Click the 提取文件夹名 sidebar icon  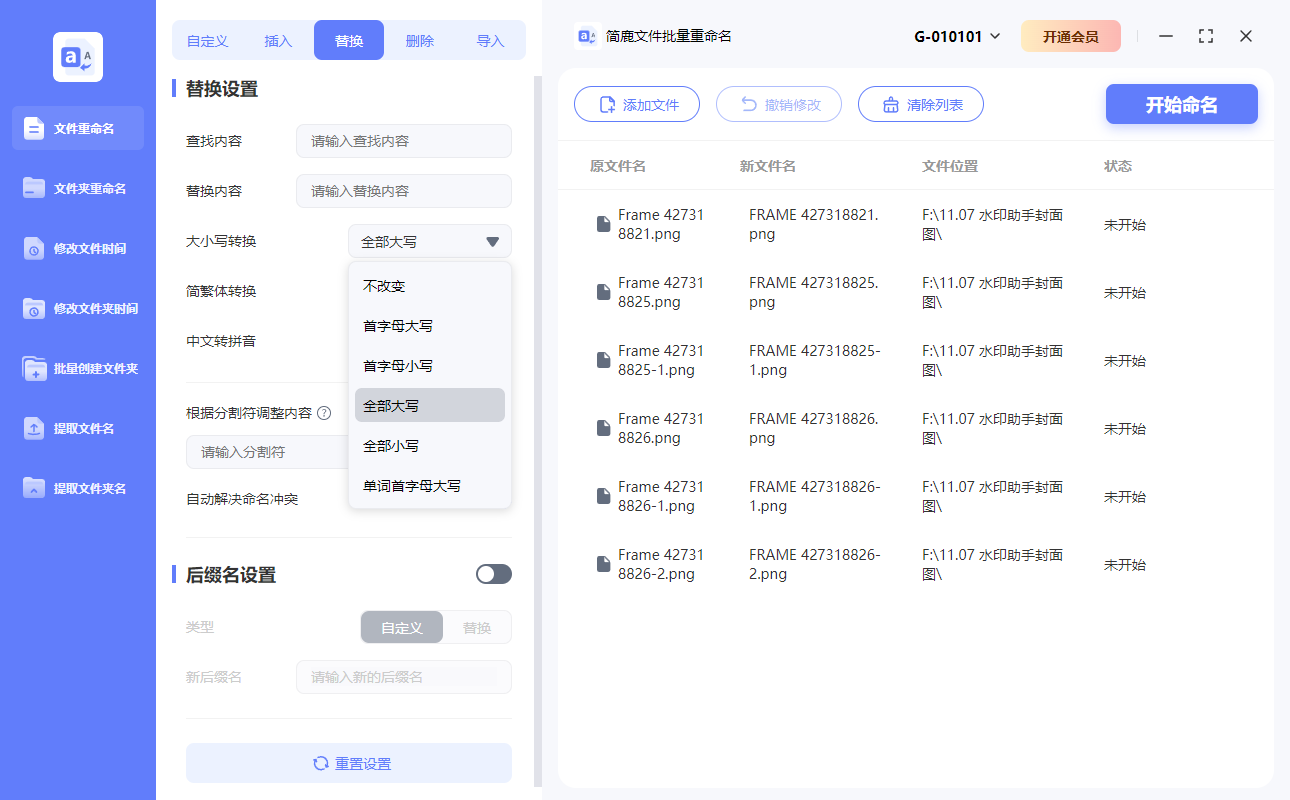pyautogui.click(x=34, y=488)
